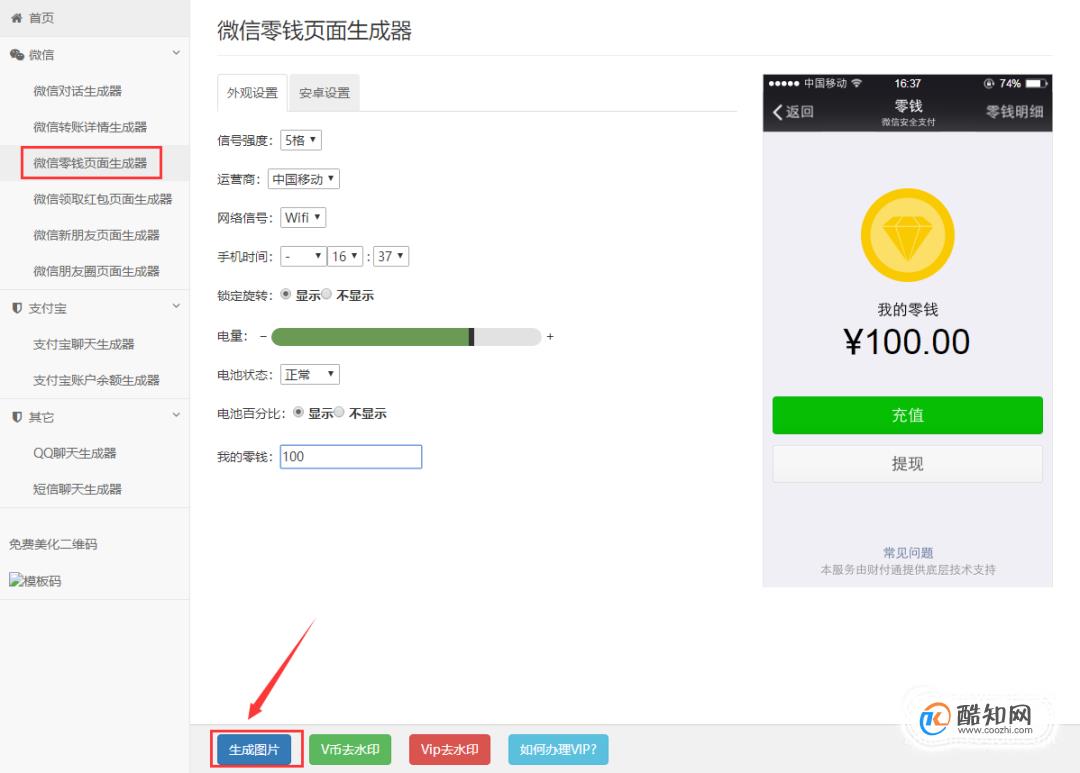Image resolution: width=1080 pixels, height=773 pixels.
Task: Click the grey unfilled part of 电量 slider
Action: pos(508,337)
